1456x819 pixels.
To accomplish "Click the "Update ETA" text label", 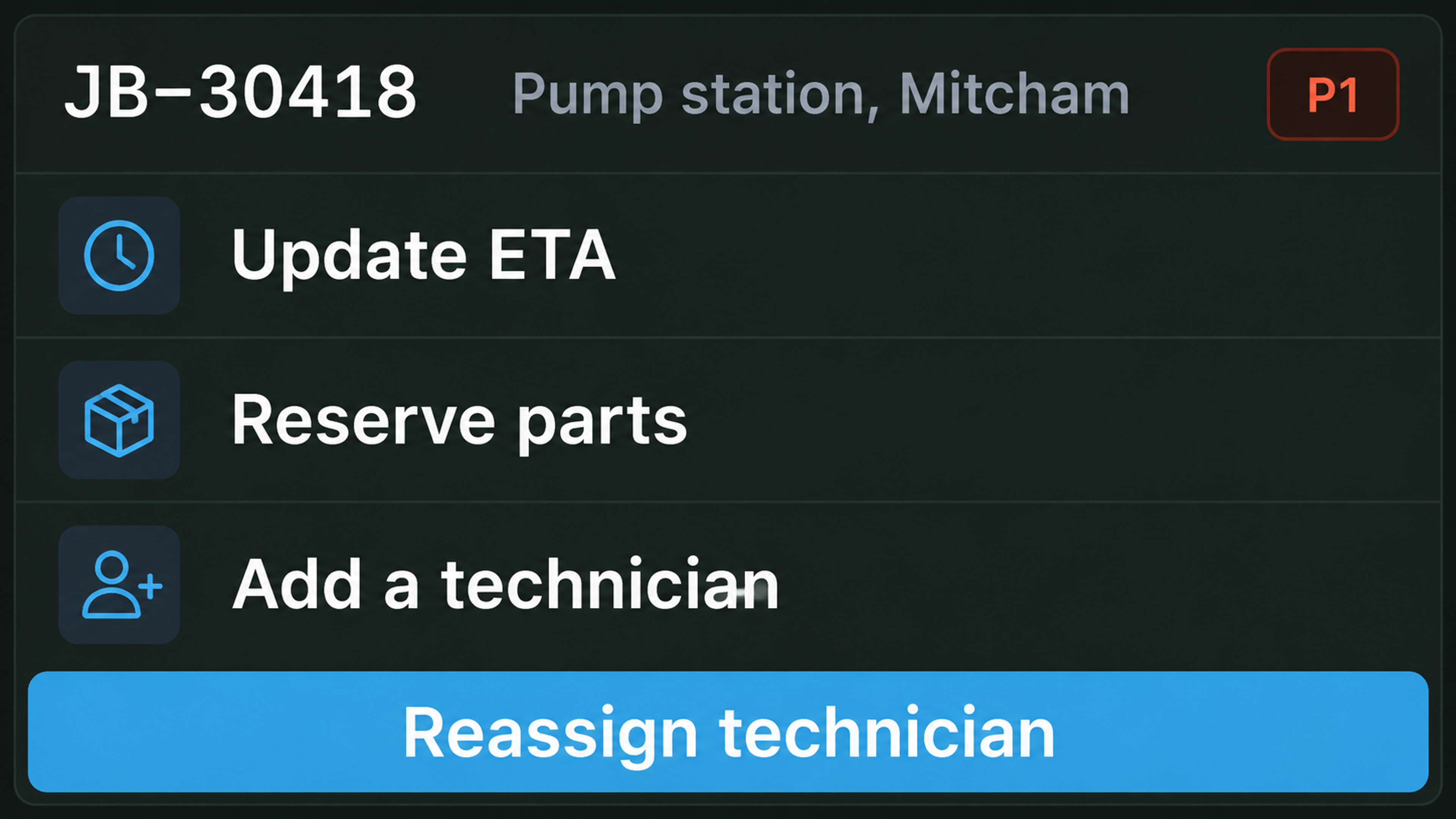I will tap(424, 256).
